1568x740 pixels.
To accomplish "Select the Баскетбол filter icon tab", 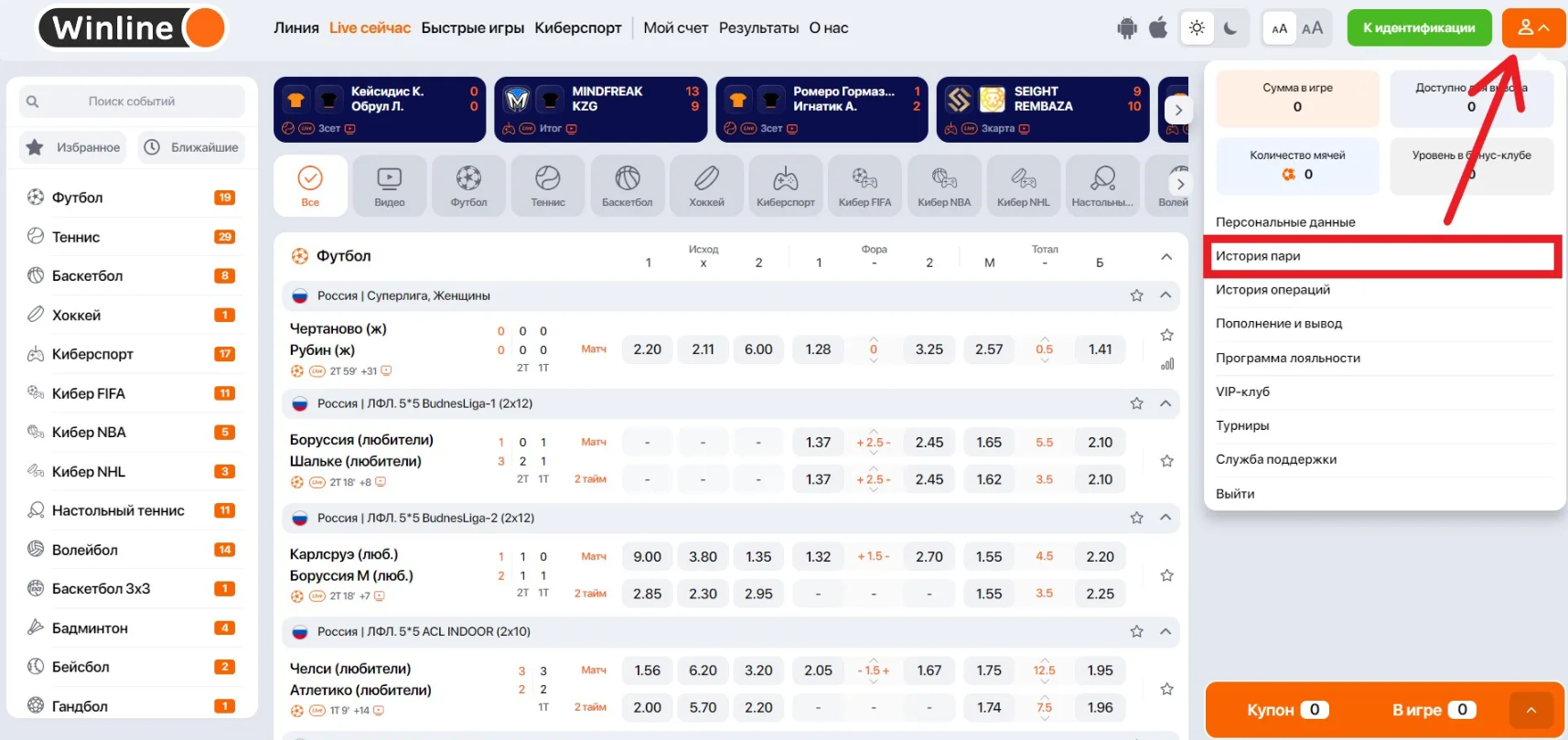I will pos(628,186).
